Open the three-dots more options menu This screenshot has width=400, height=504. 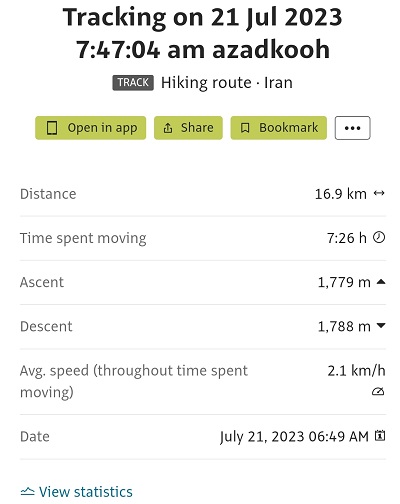coord(353,128)
